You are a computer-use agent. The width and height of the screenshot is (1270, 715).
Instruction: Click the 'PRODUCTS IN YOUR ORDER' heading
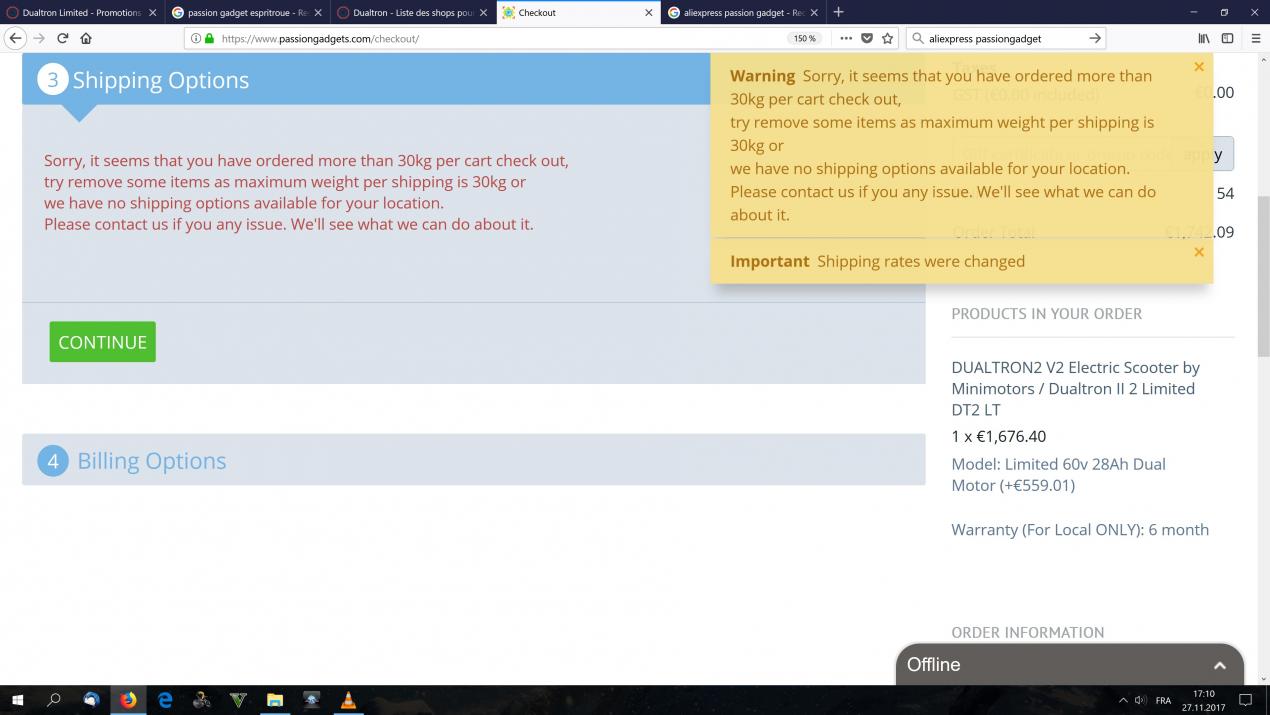point(1046,313)
